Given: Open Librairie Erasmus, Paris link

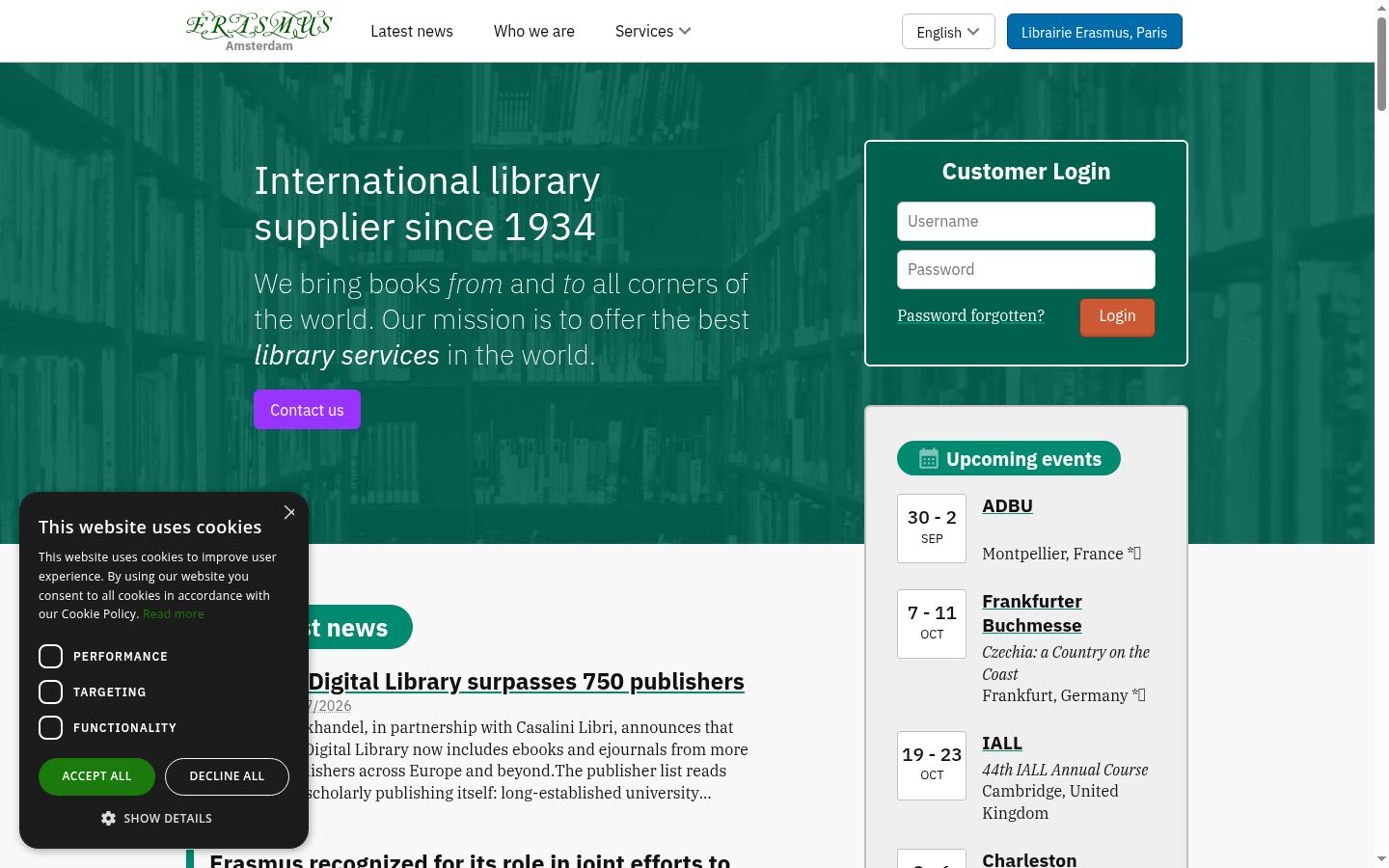Looking at the screenshot, I should click(x=1094, y=32).
